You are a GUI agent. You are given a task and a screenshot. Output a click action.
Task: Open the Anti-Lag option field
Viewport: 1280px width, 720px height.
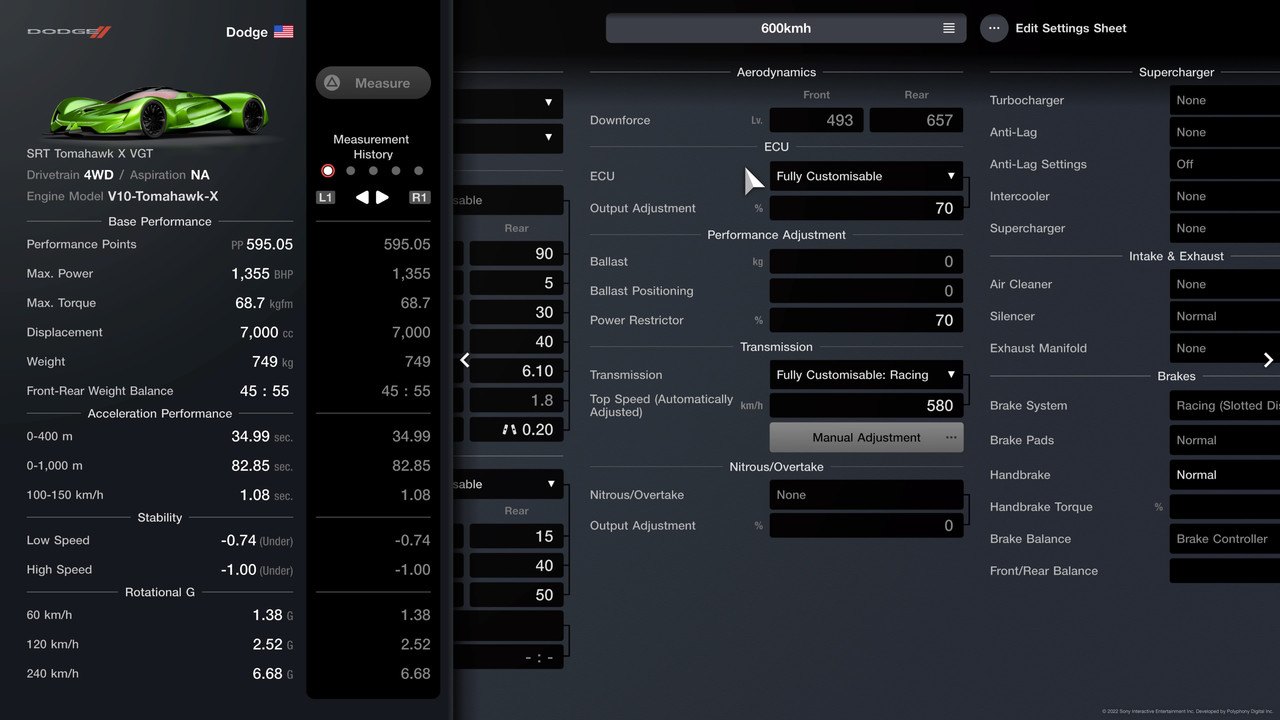[1225, 132]
